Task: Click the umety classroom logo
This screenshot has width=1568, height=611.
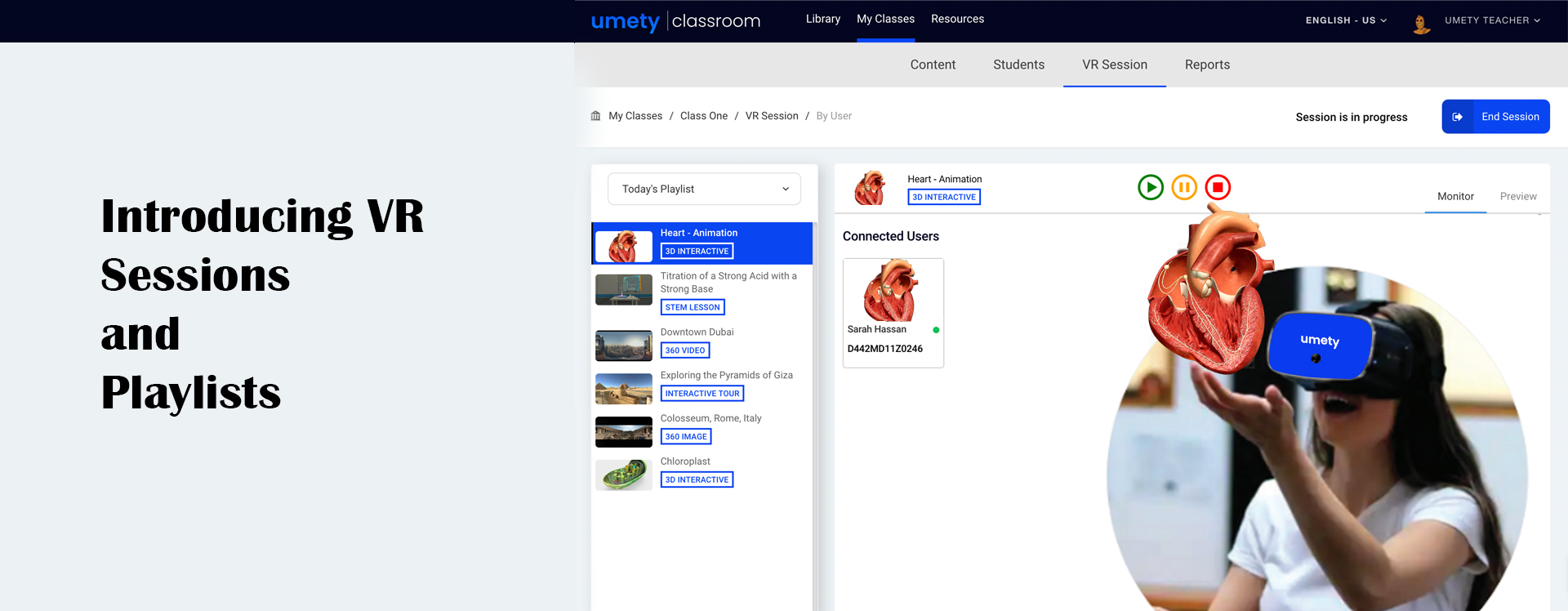Action: 675,21
